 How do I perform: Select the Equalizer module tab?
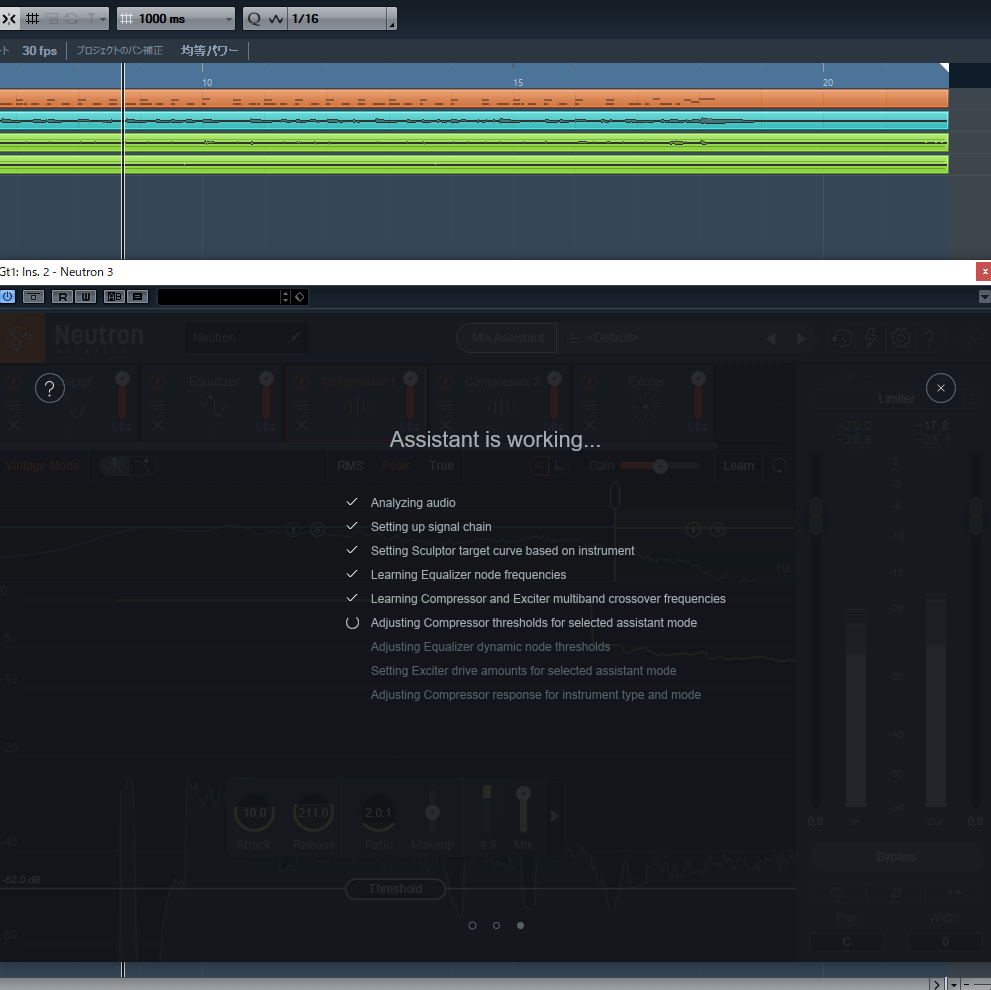[213, 403]
